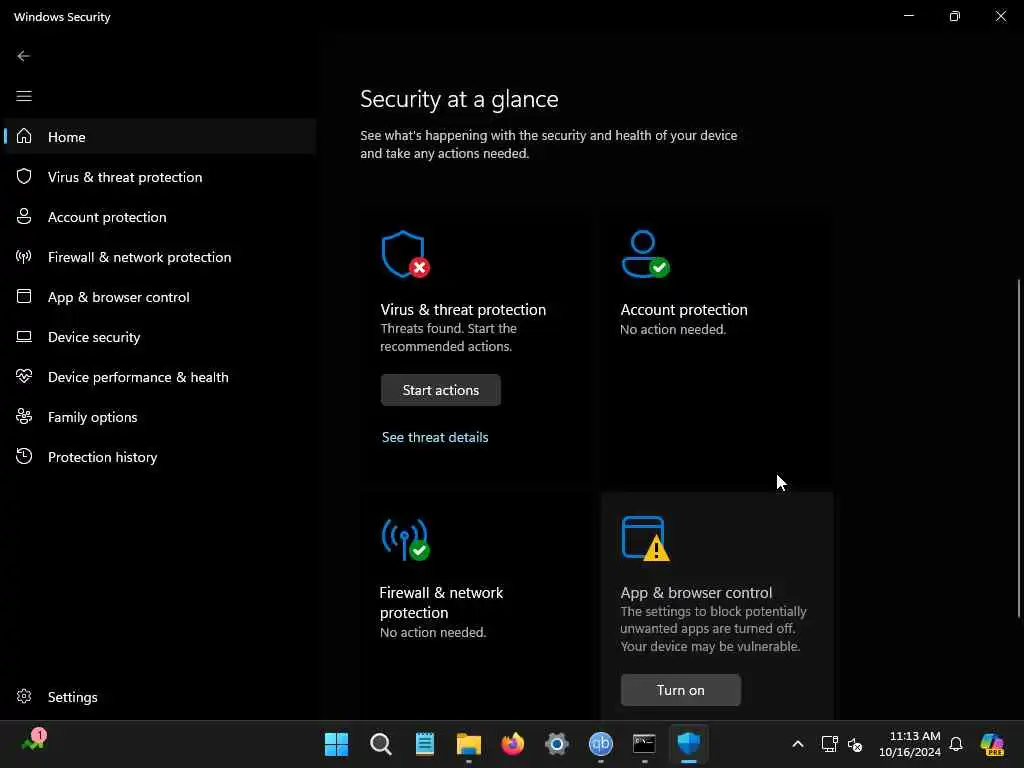Open the Windows Start menu
The width and height of the screenshot is (1024, 768).
[x=336, y=744]
